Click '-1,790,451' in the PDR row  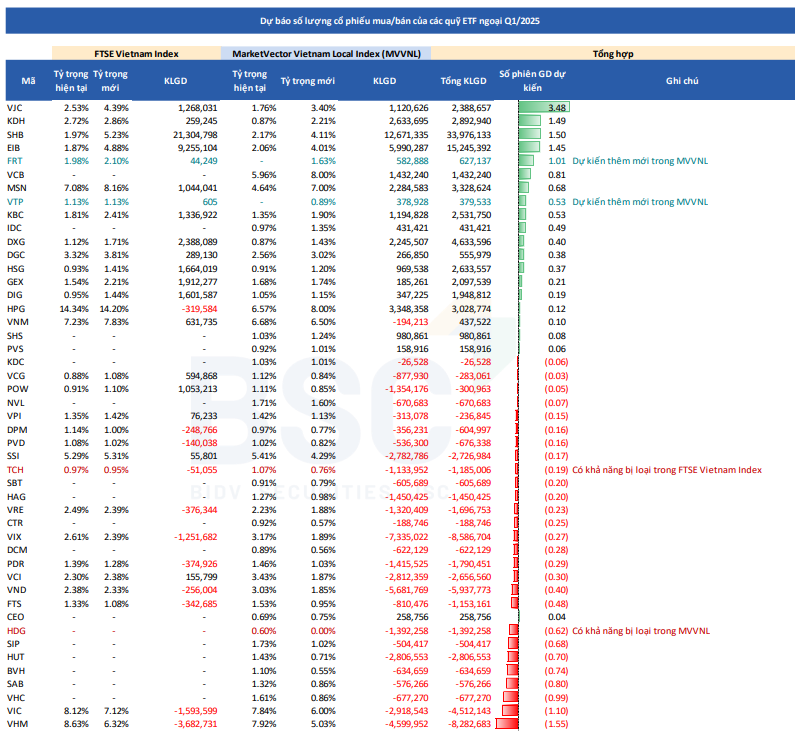pos(469,564)
